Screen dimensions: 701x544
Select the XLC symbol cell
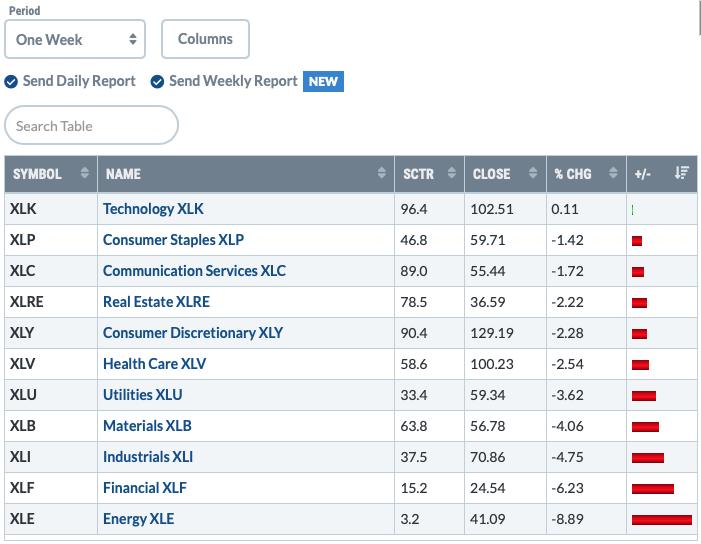[51, 271]
